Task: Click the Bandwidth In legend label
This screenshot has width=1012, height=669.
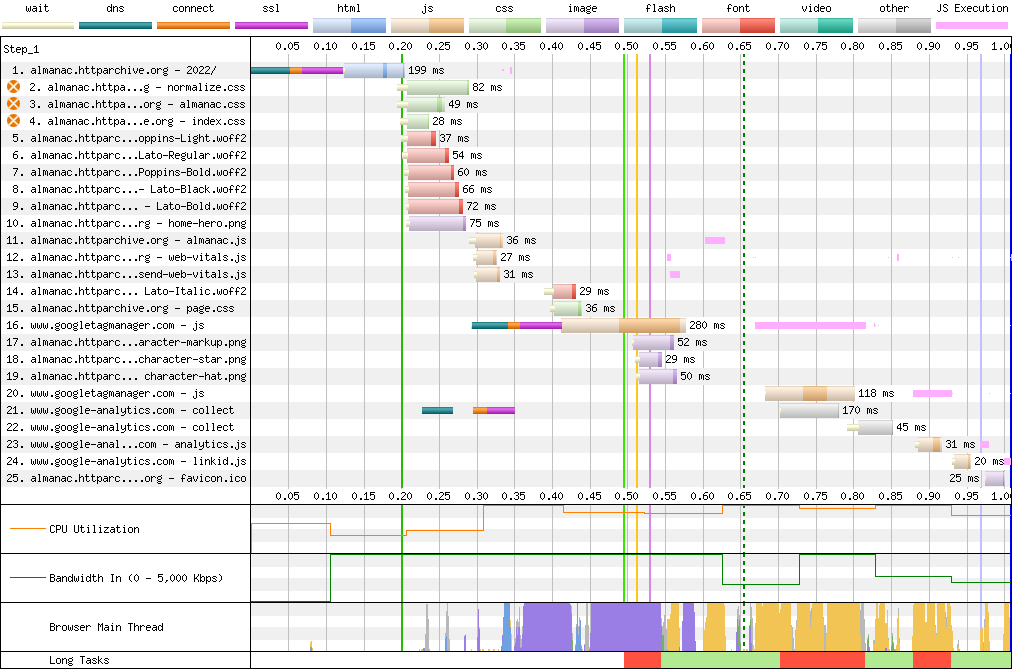Action: click(136, 578)
